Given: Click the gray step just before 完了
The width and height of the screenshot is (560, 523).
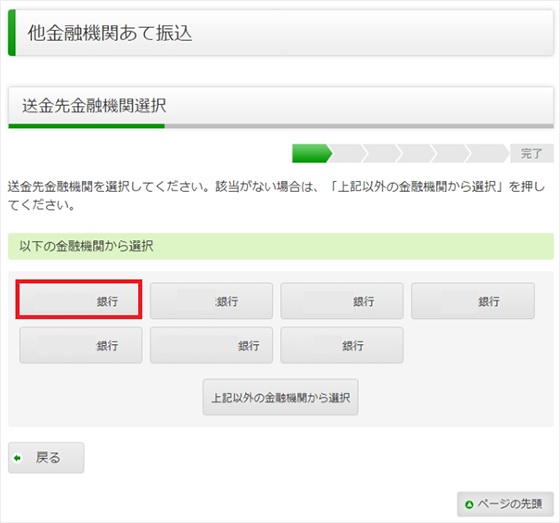Looking at the screenshot, I should click(486, 153).
